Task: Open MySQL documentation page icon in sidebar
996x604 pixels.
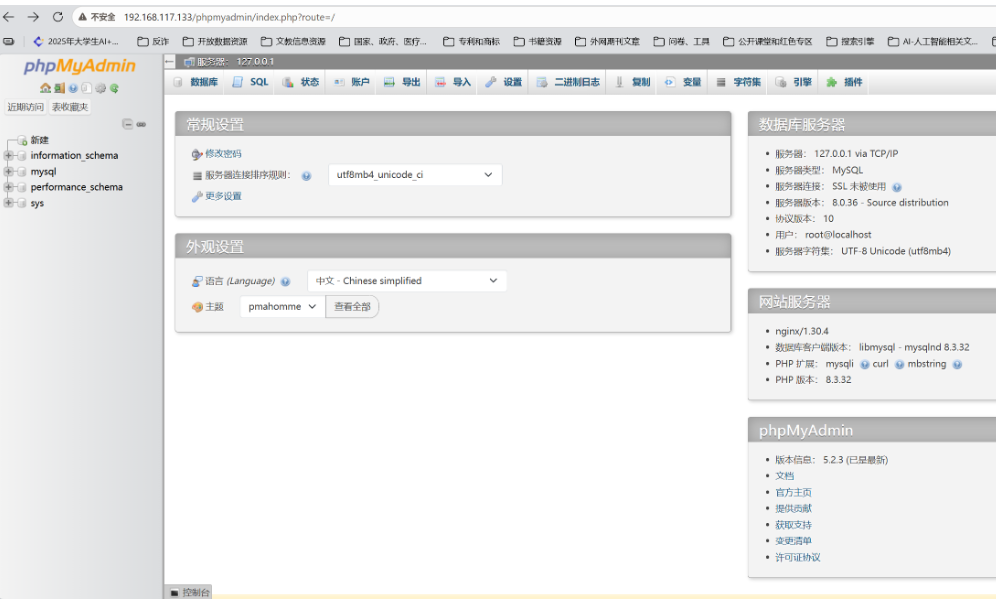Action: 86,88
